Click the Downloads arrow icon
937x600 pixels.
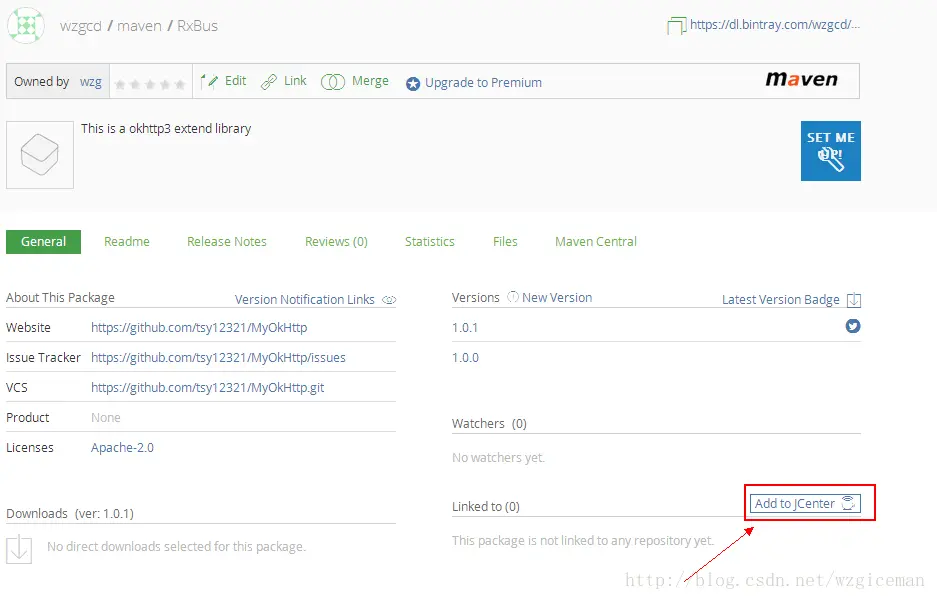(19, 548)
